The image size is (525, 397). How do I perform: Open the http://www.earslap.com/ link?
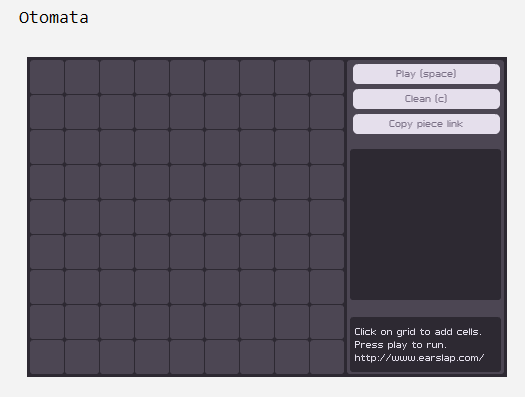419,358
